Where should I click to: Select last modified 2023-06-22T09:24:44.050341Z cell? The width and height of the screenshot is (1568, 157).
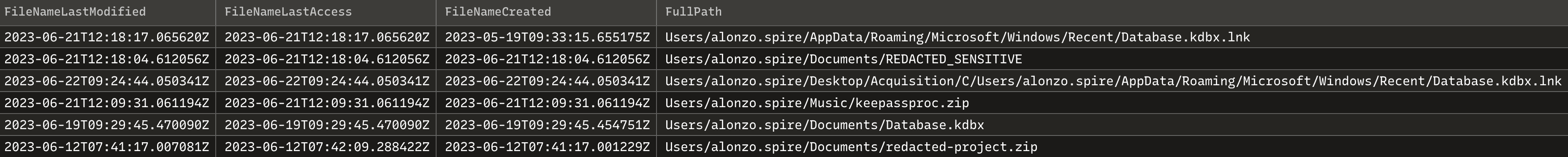pyautogui.click(x=106, y=81)
